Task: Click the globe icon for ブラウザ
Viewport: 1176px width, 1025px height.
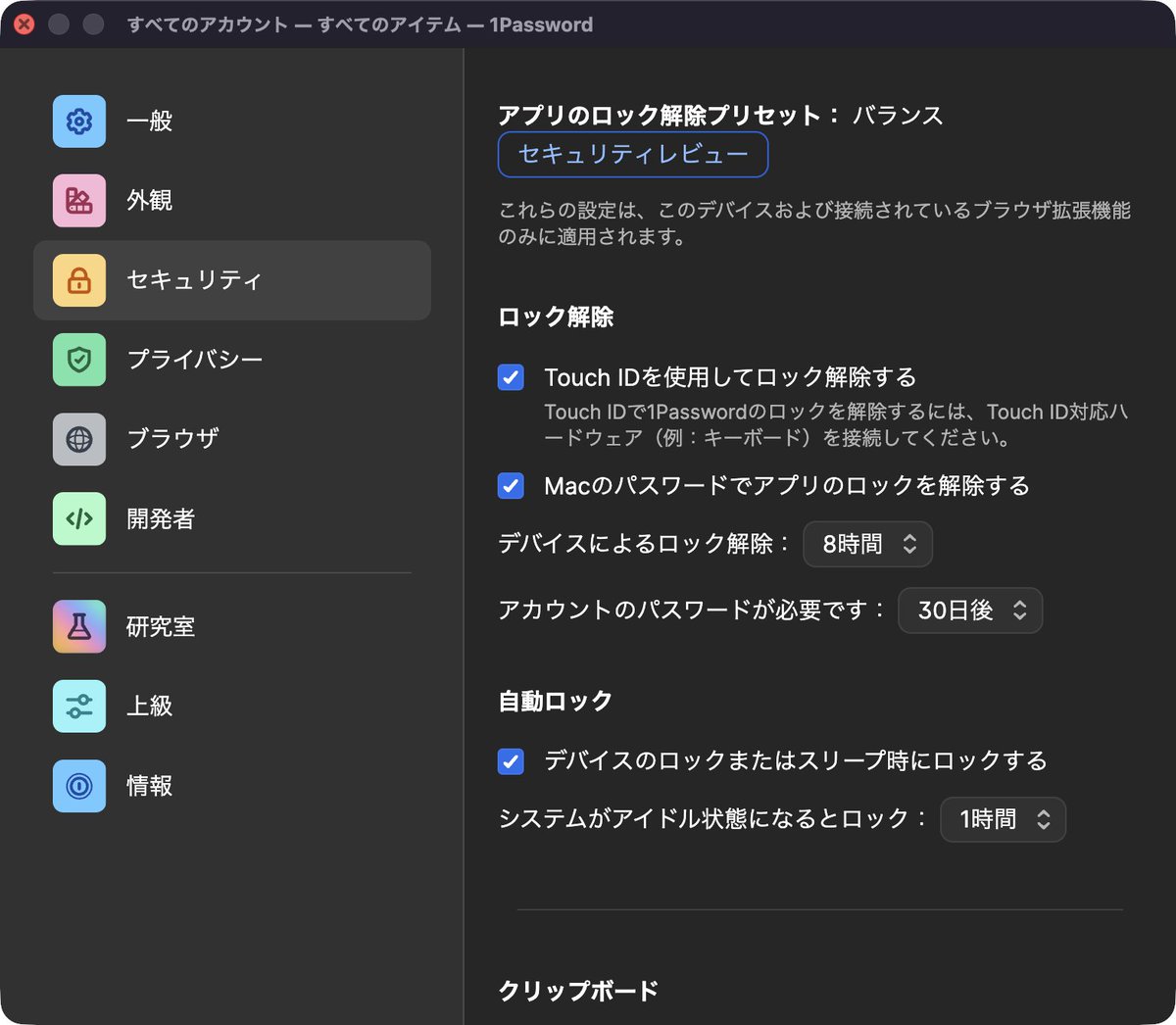Action: (x=79, y=439)
